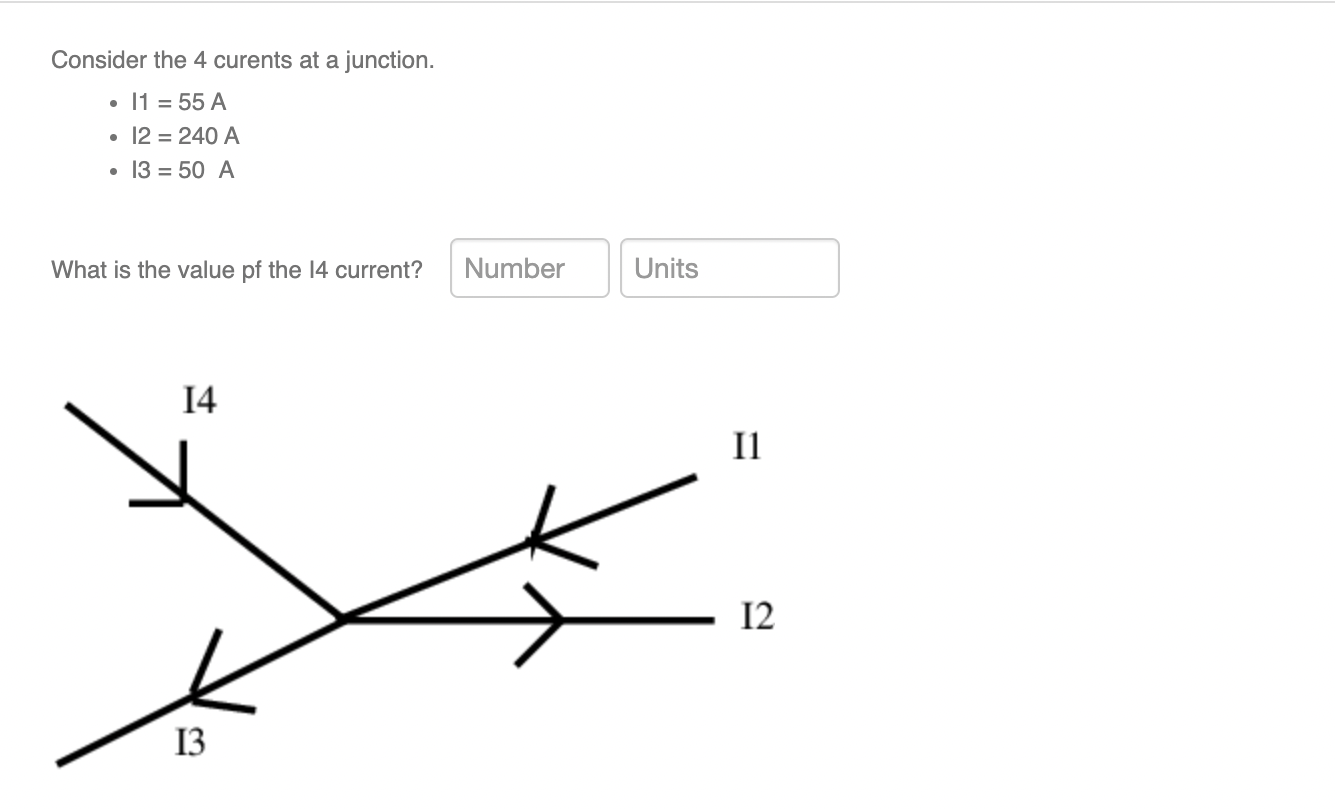Click the Number input field

point(529,268)
